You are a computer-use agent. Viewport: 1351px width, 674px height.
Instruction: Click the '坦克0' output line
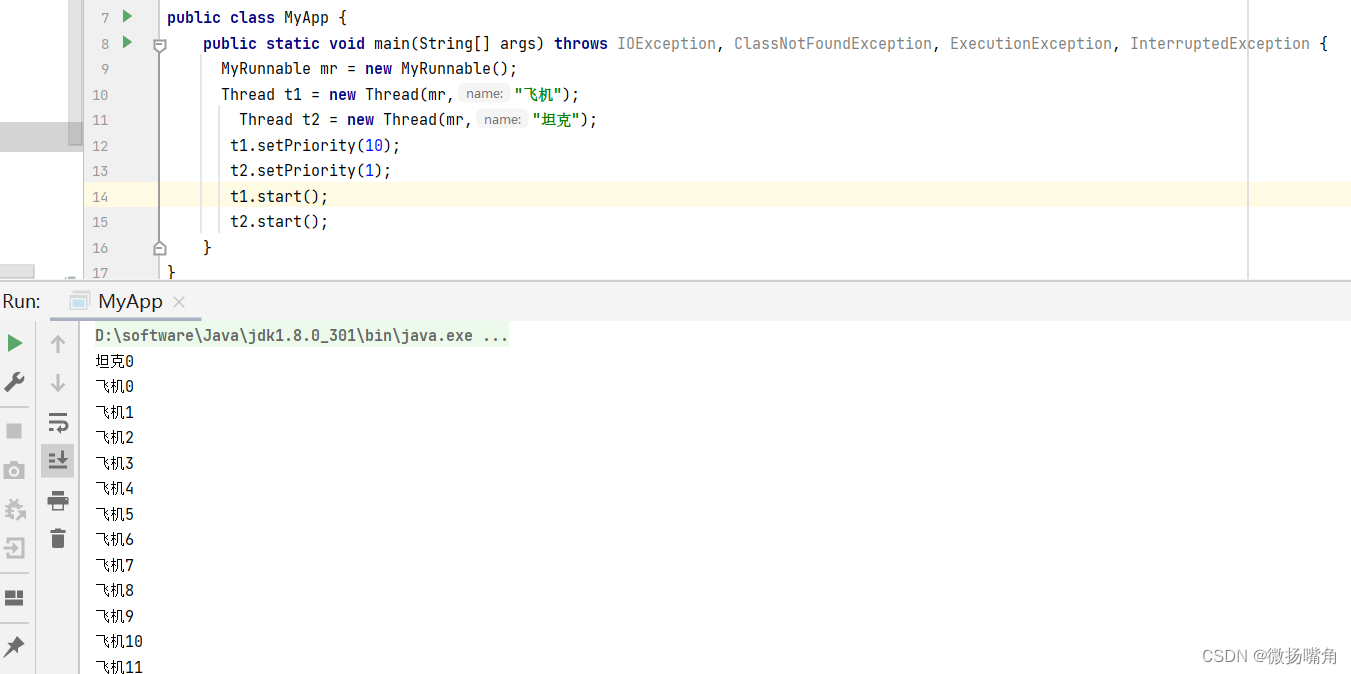[x=114, y=361]
